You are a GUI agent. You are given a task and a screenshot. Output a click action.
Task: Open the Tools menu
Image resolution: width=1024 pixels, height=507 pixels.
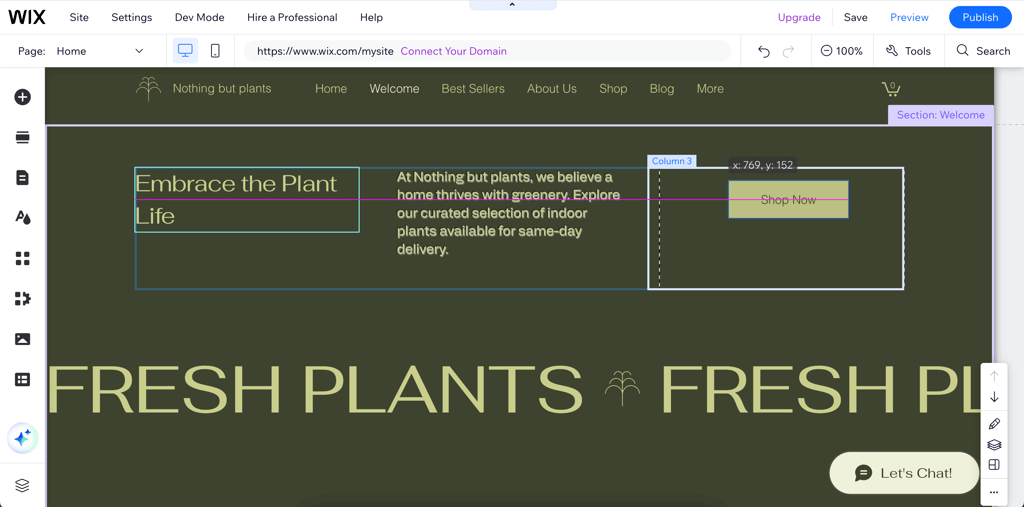(908, 51)
